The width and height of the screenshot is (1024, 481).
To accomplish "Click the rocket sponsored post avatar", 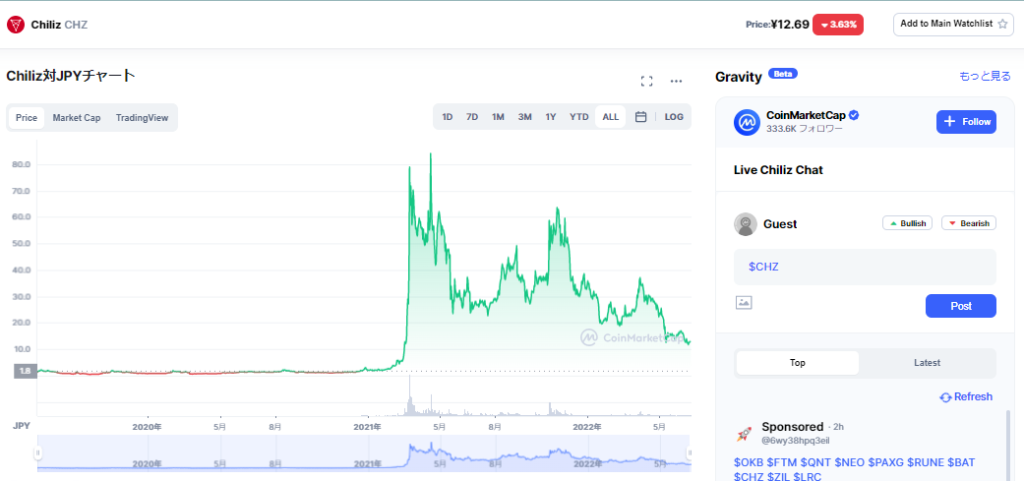I will [744, 433].
